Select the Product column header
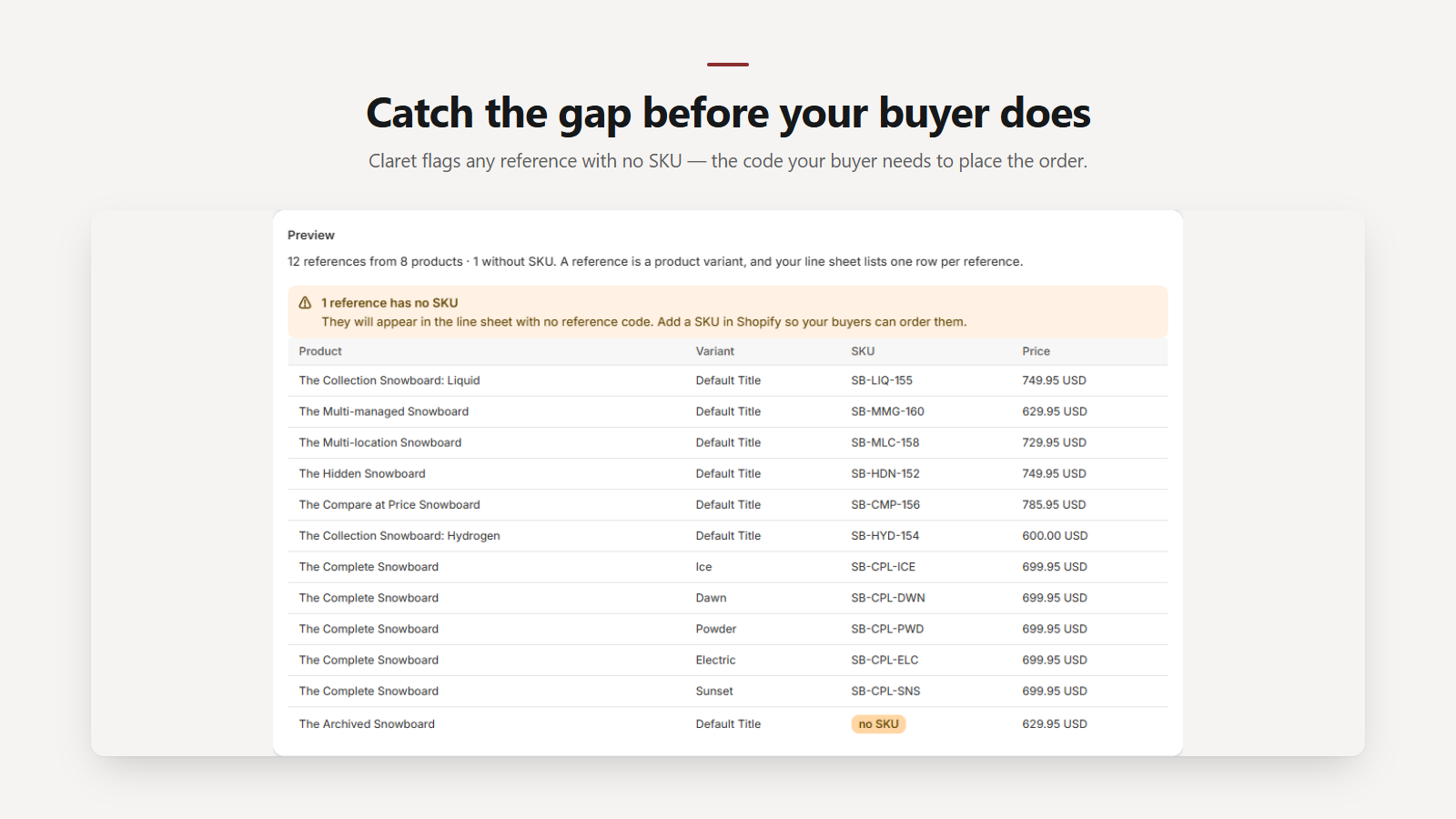This screenshot has height=819, width=1456. [x=320, y=351]
